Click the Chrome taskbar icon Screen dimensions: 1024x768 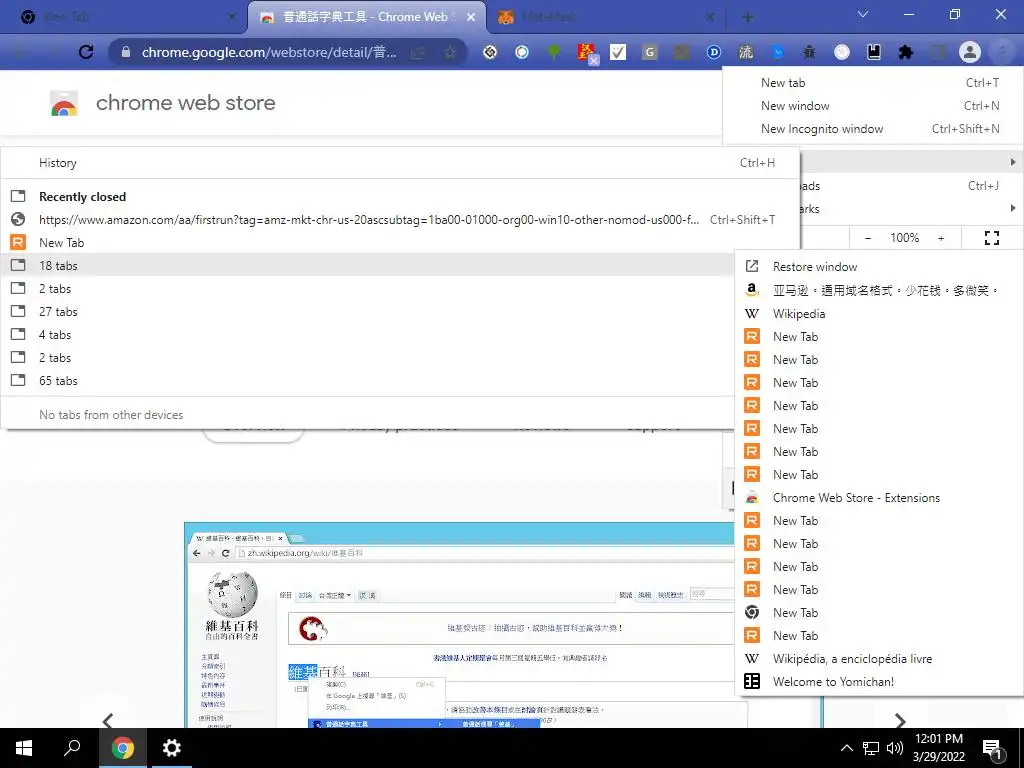(x=122, y=748)
